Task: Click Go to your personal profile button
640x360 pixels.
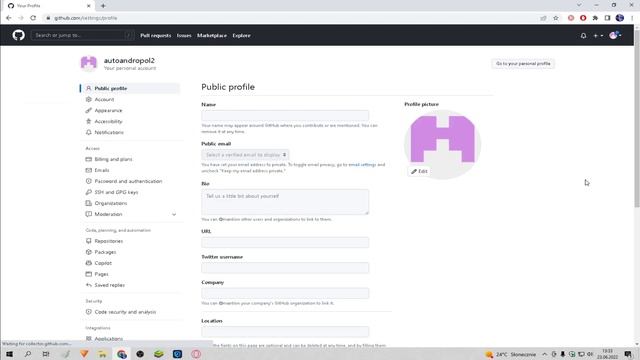Action: tap(523, 64)
